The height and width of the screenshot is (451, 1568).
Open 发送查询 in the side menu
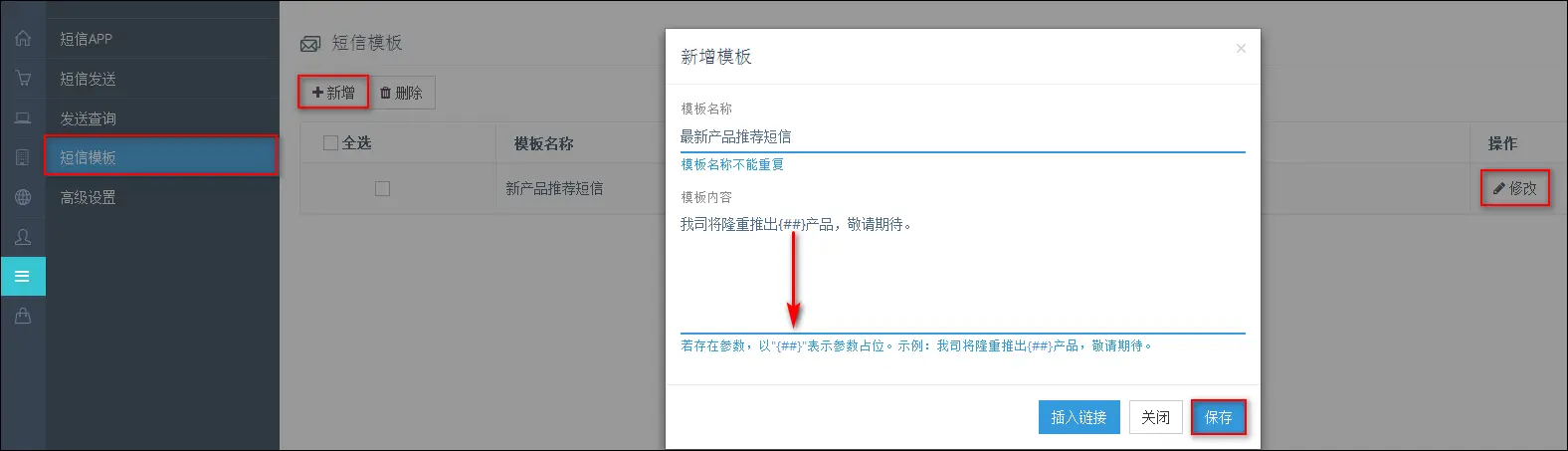[88, 118]
